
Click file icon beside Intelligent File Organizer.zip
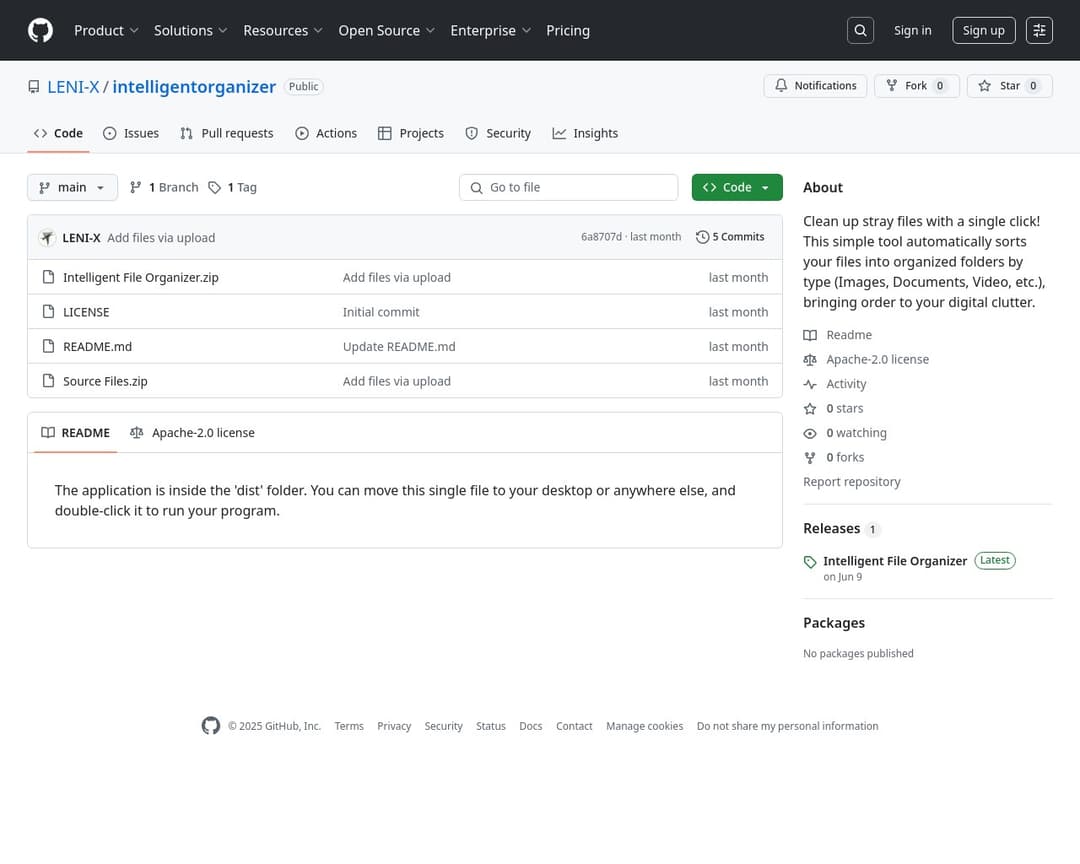coord(48,277)
